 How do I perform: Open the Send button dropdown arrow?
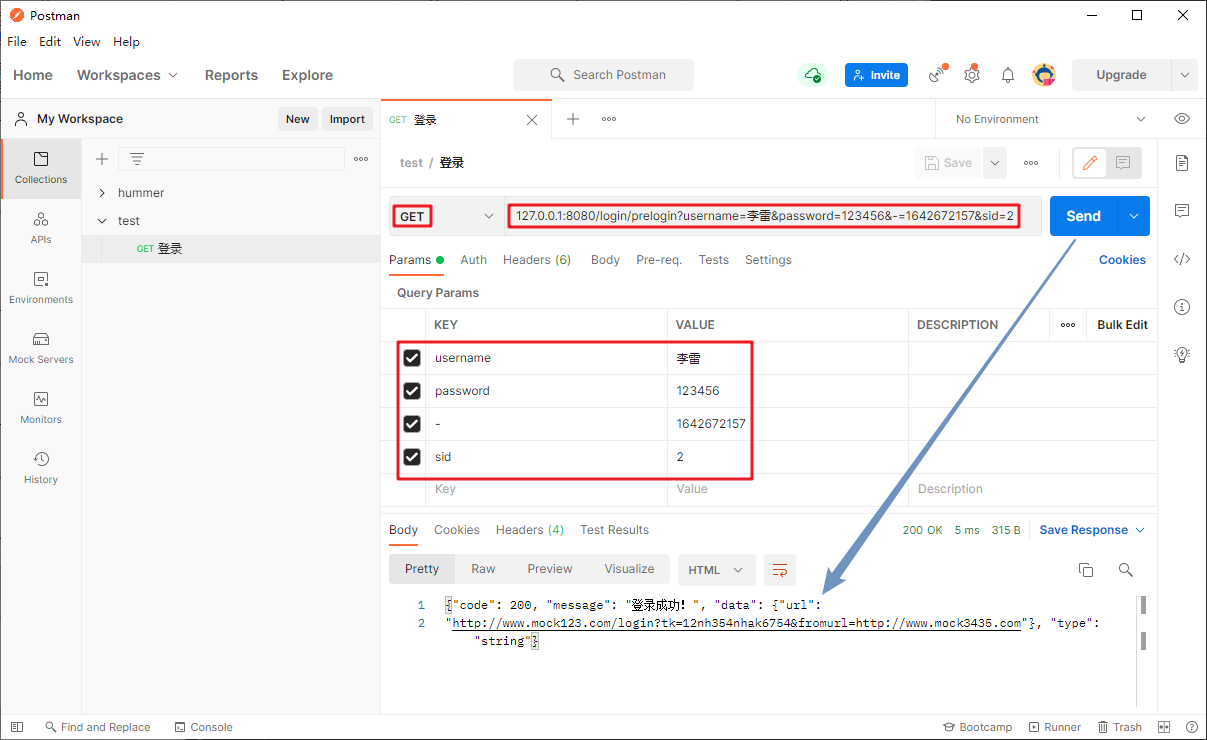tap(1134, 216)
